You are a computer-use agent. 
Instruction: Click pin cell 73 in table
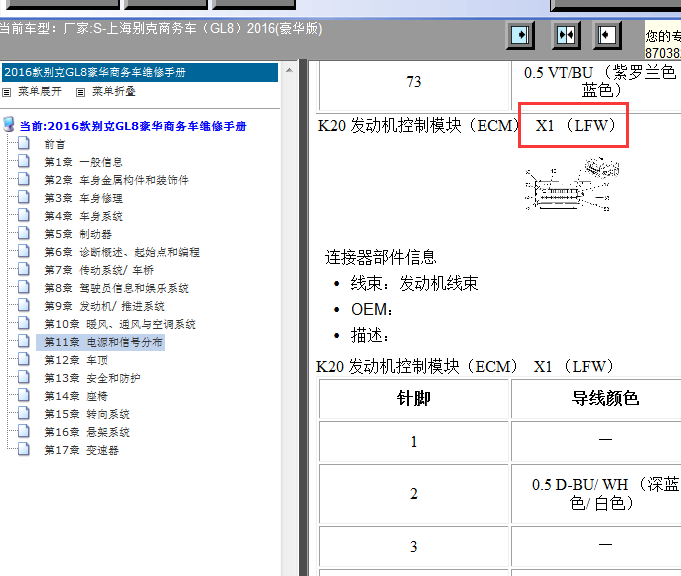414,82
